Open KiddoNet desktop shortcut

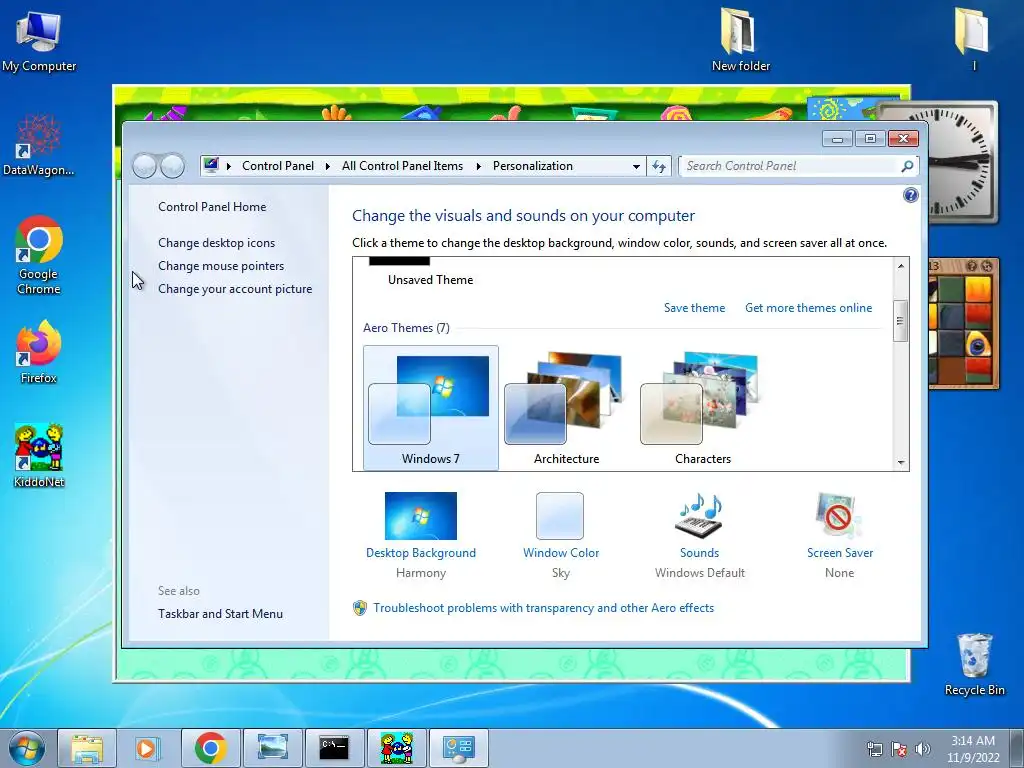point(39,456)
